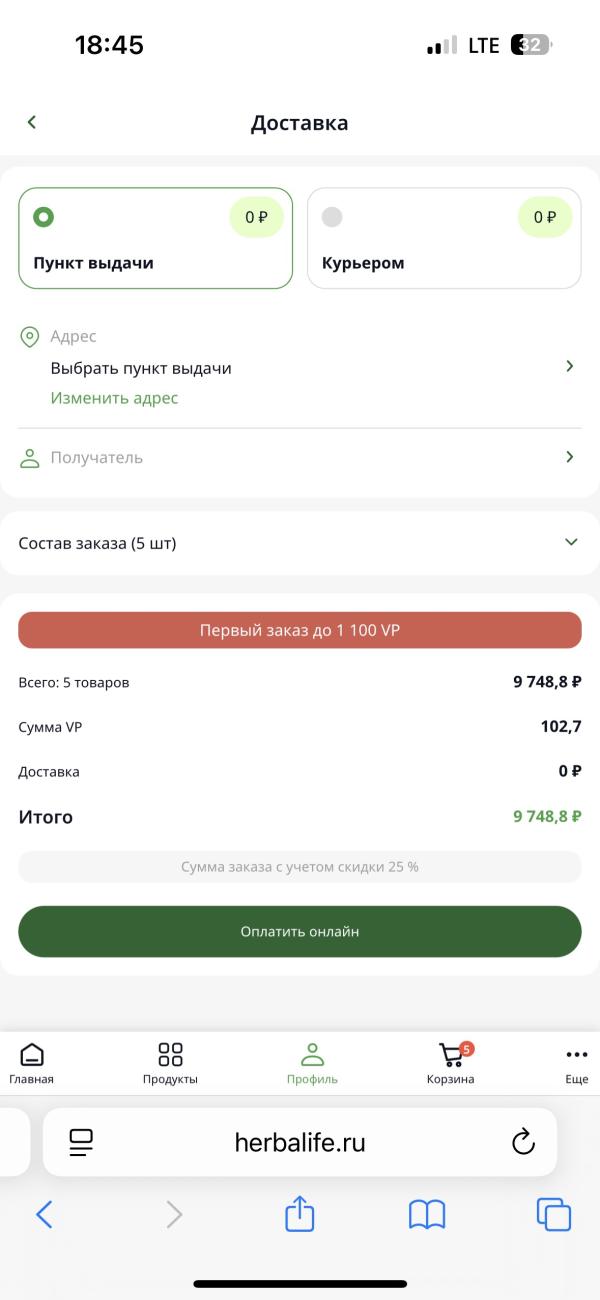Open Safari bookmarks book icon
The image size is (600, 1300).
coord(427,1214)
